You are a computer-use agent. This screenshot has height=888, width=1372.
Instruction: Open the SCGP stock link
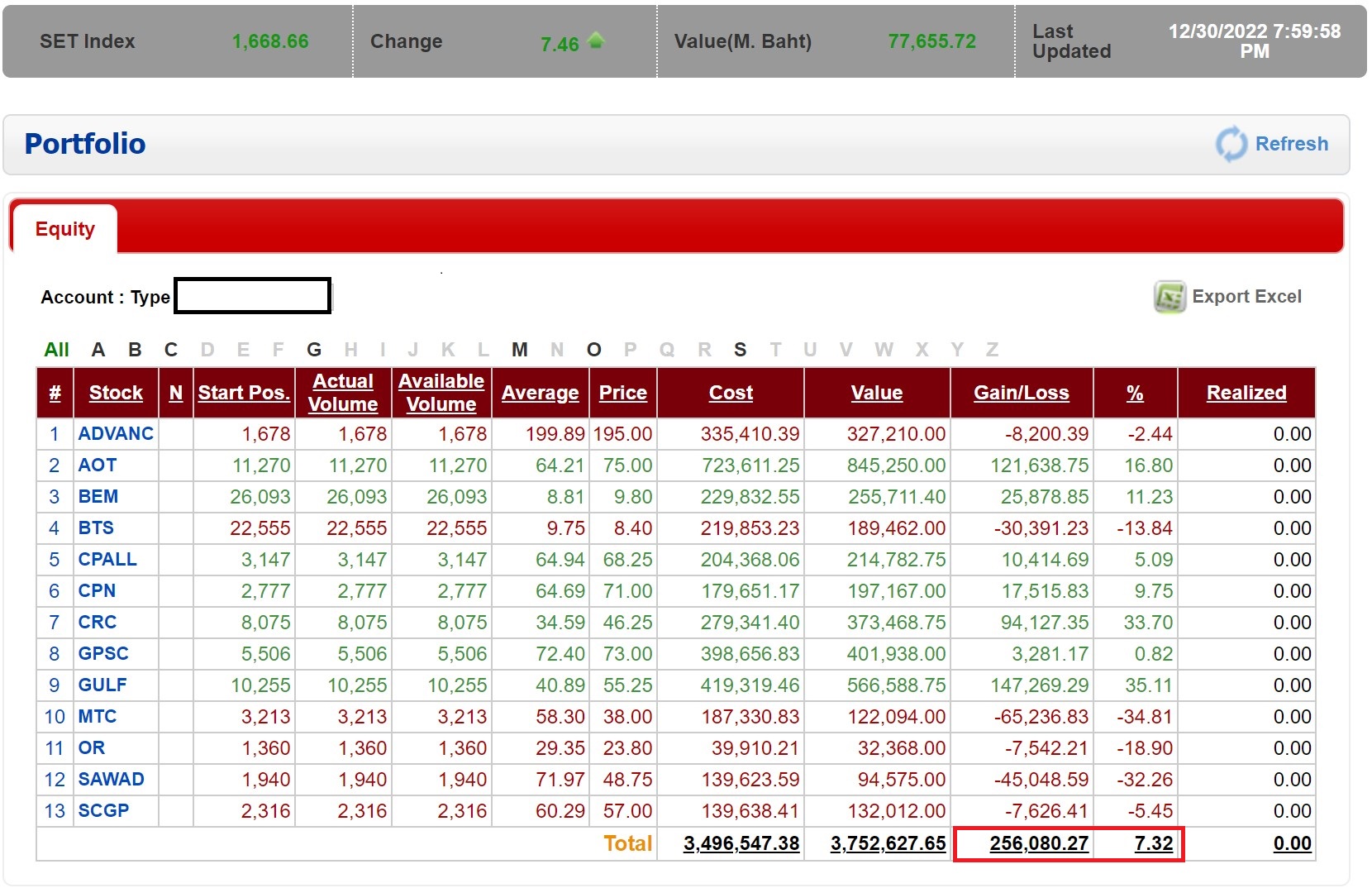[x=103, y=811]
